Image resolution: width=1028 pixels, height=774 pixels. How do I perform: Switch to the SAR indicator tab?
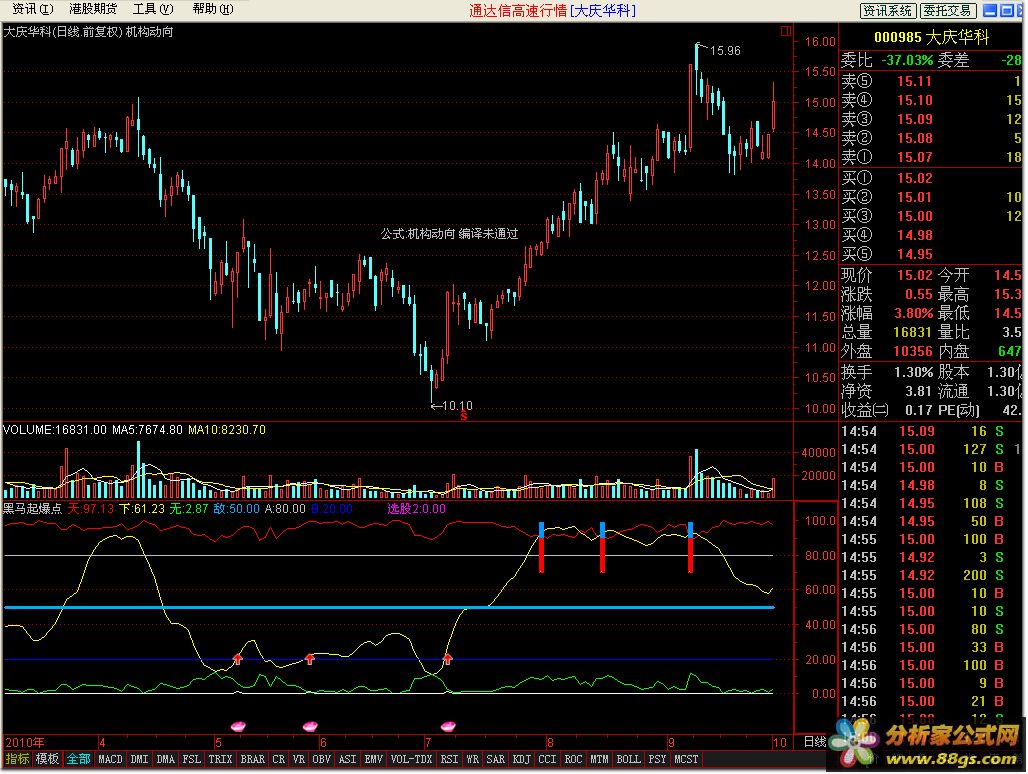coord(496,759)
